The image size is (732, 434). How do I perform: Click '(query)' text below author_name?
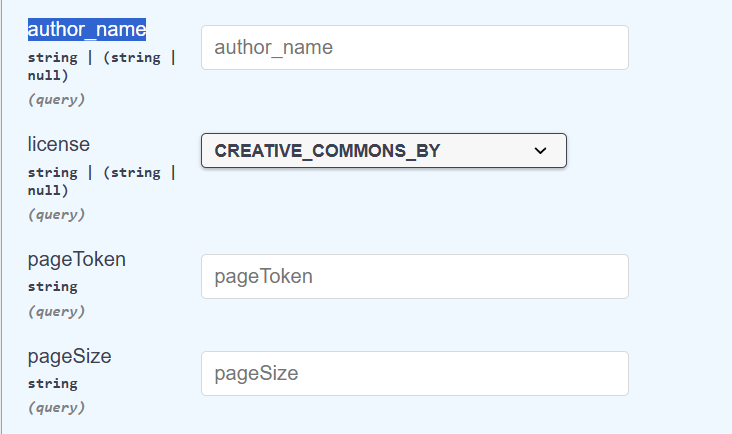(x=56, y=99)
